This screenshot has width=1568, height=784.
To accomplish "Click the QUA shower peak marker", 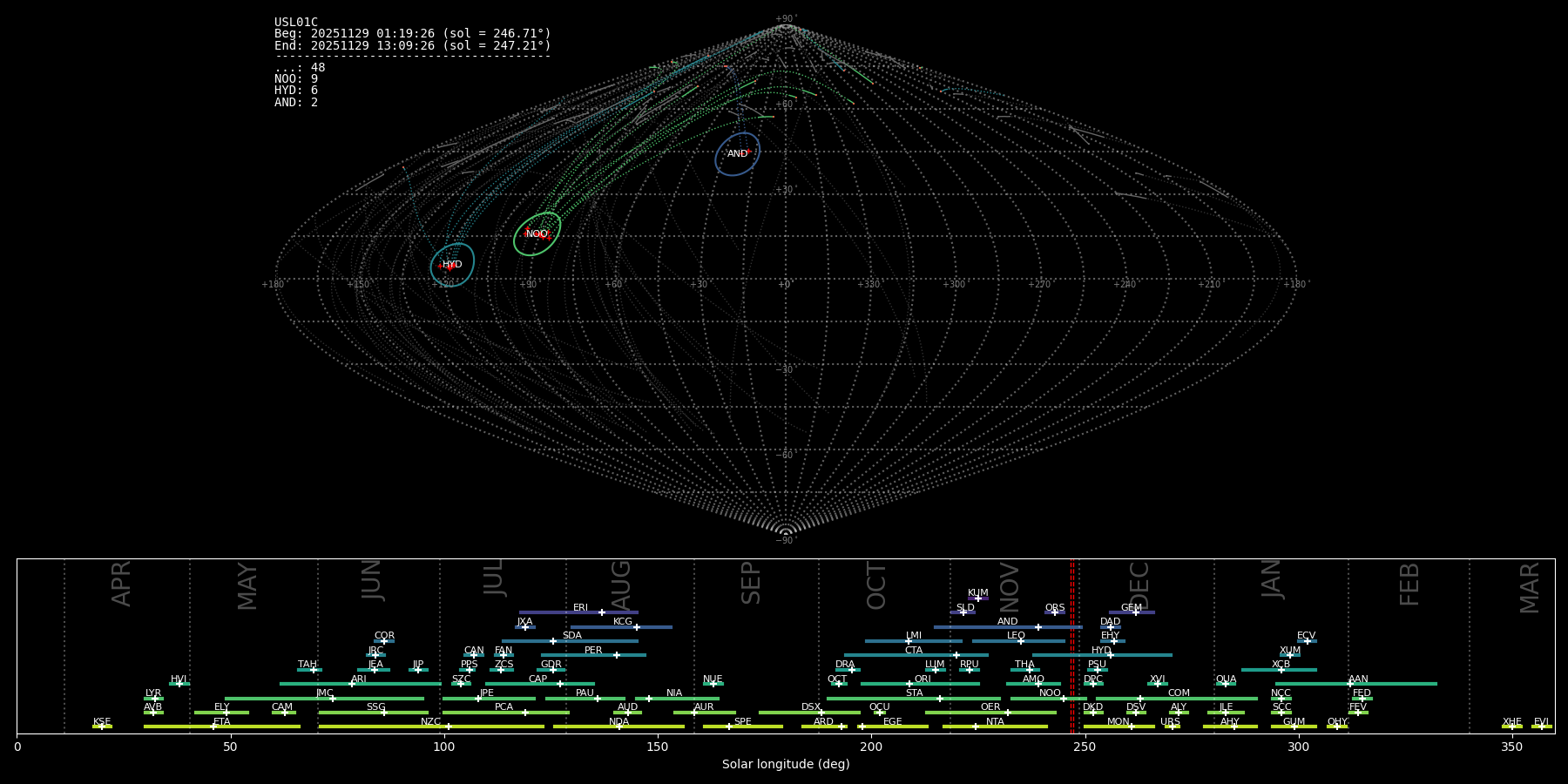I will click(x=1226, y=684).
